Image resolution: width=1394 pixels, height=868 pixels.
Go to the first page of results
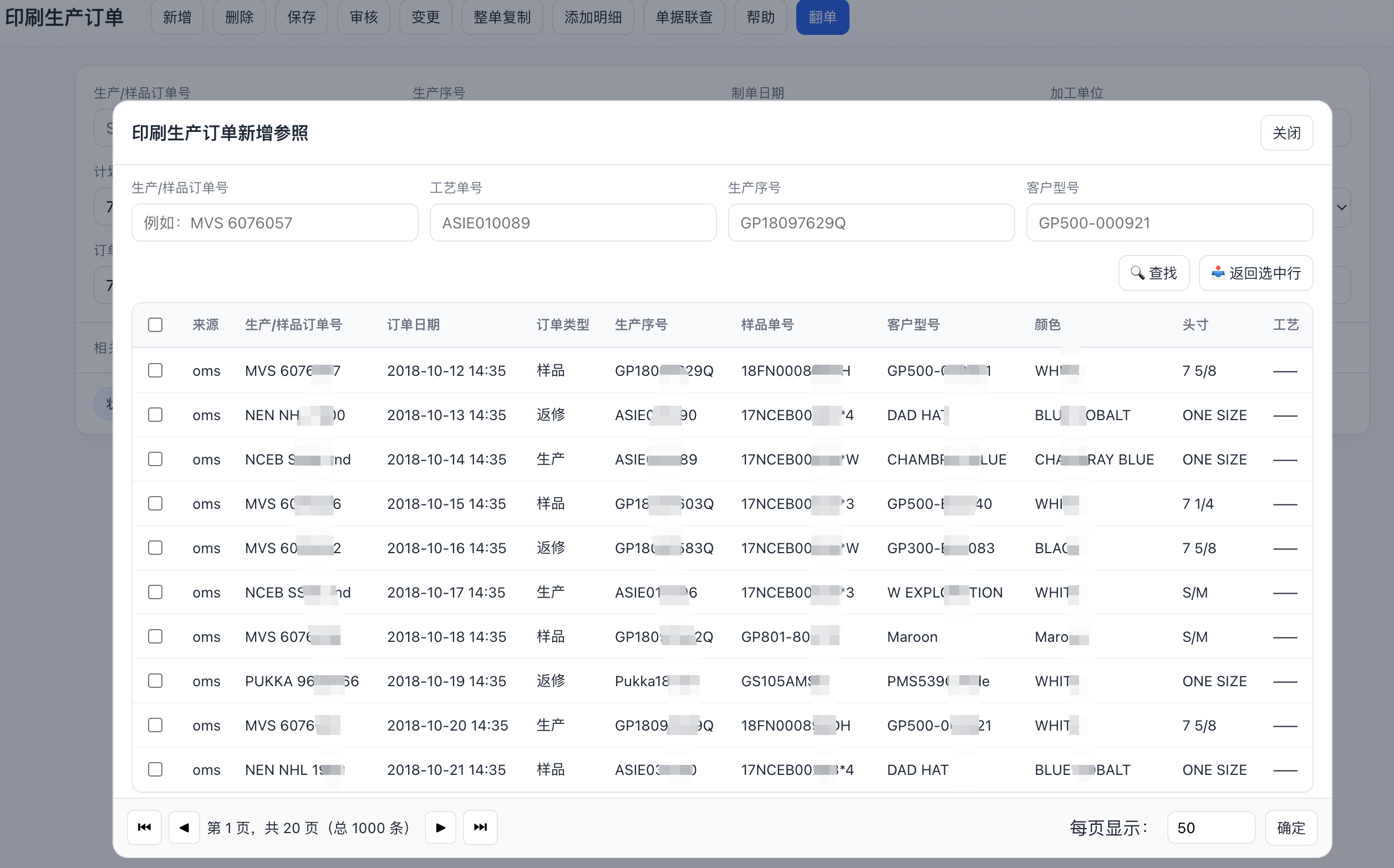[144, 827]
